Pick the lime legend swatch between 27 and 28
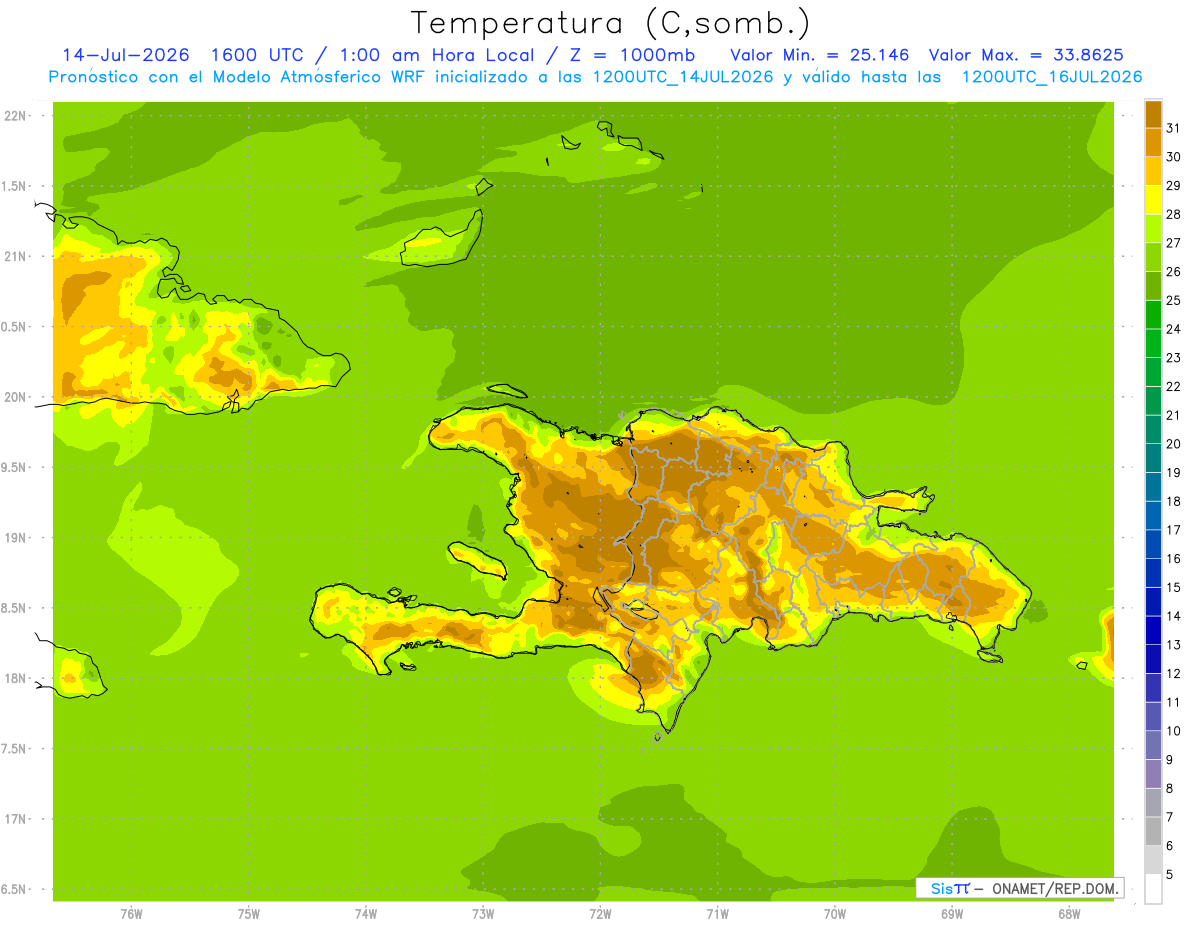The image size is (1200, 927). tap(1154, 229)
